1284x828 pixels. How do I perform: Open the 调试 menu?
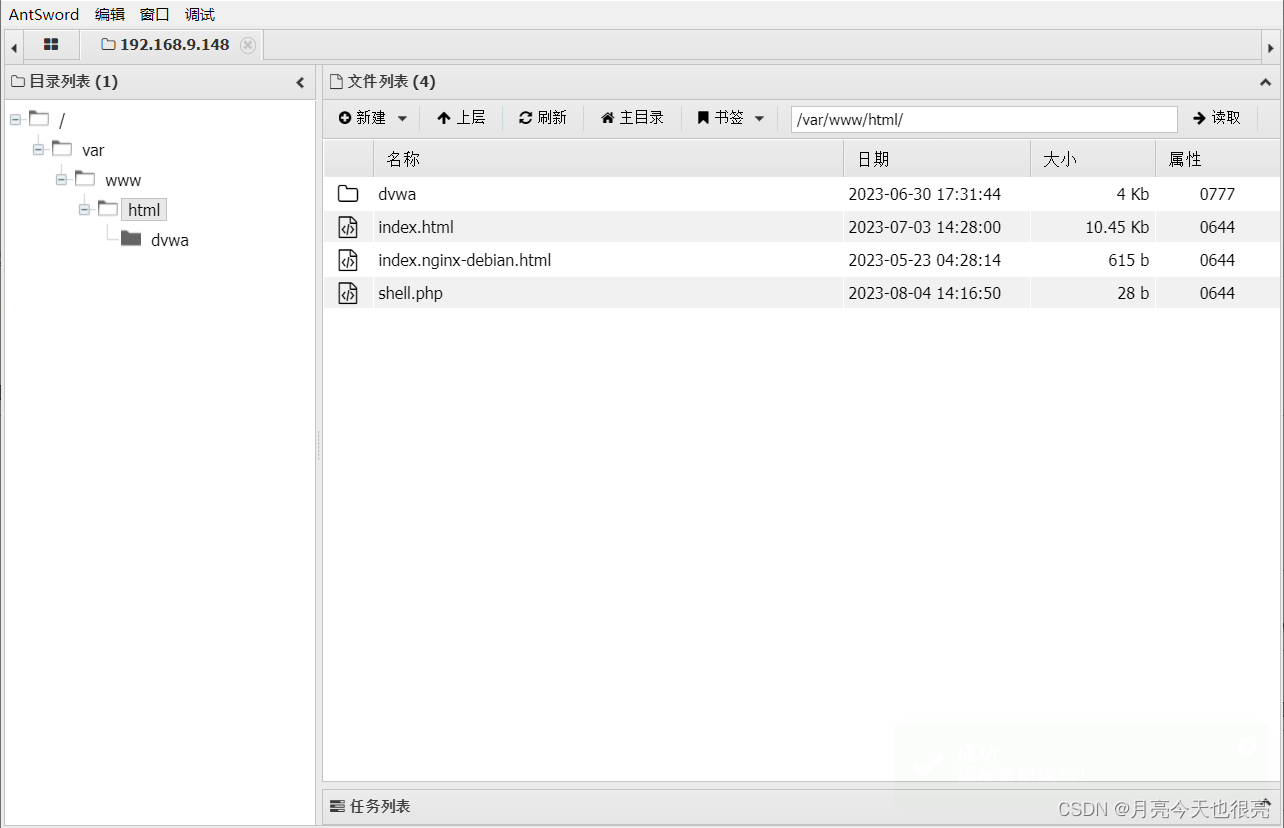(x=200, y=14)
